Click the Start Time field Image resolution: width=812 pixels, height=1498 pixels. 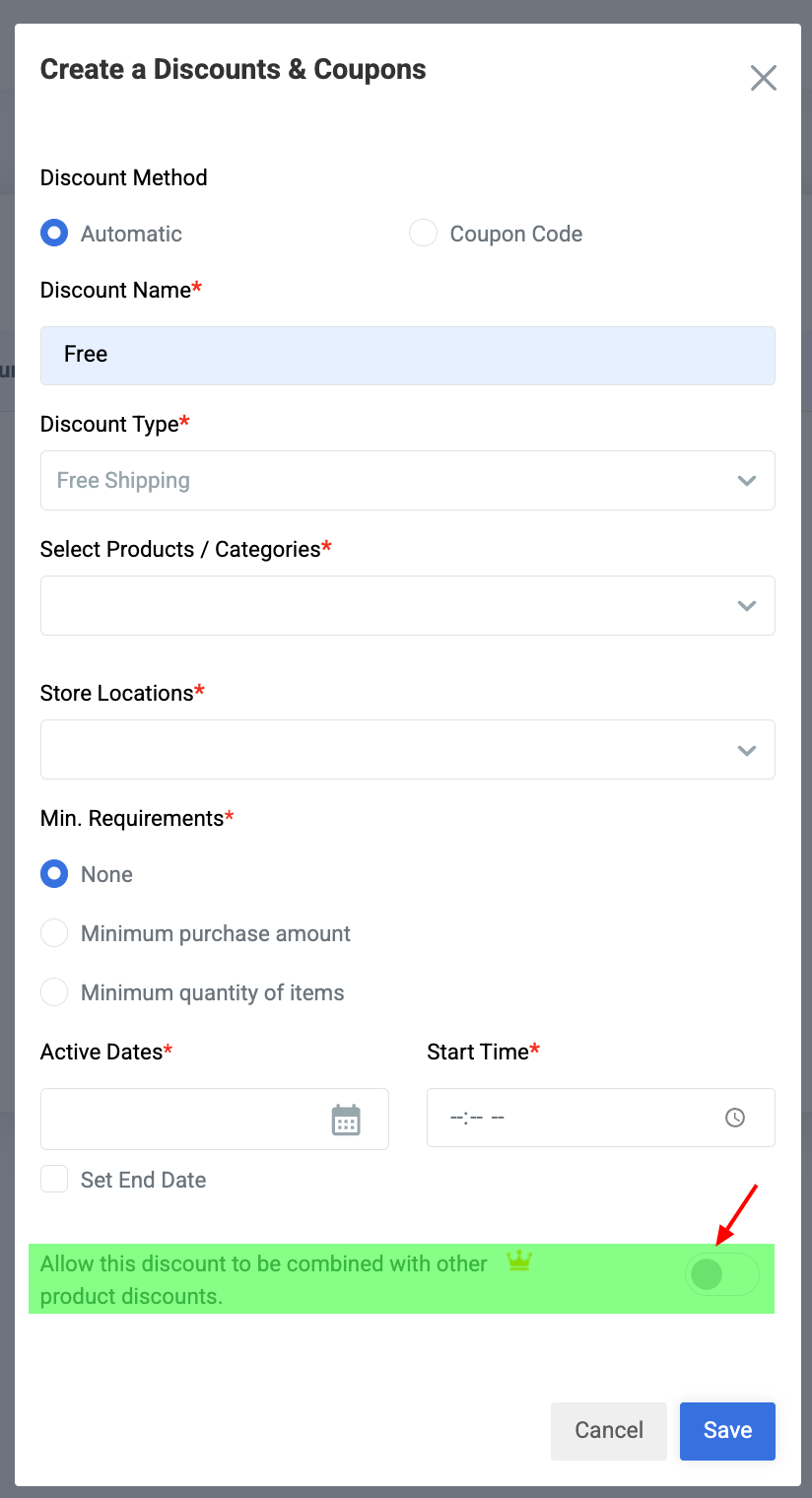pyautogui.click(x=601, y=1118)
